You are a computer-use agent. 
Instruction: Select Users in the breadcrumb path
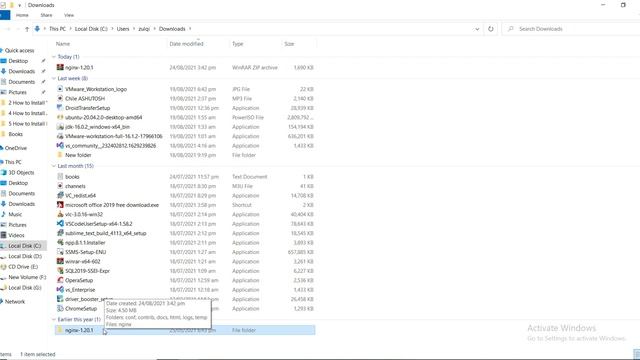[x=123, y=29]
